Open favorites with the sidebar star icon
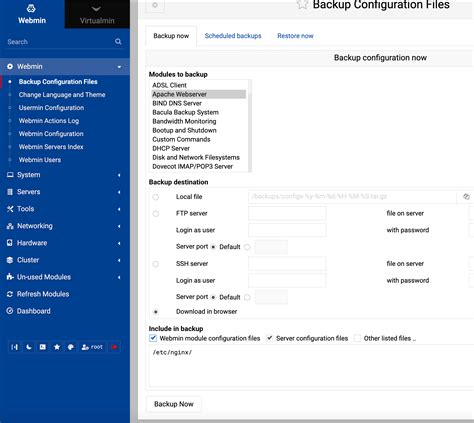 (x=57, y=347)
